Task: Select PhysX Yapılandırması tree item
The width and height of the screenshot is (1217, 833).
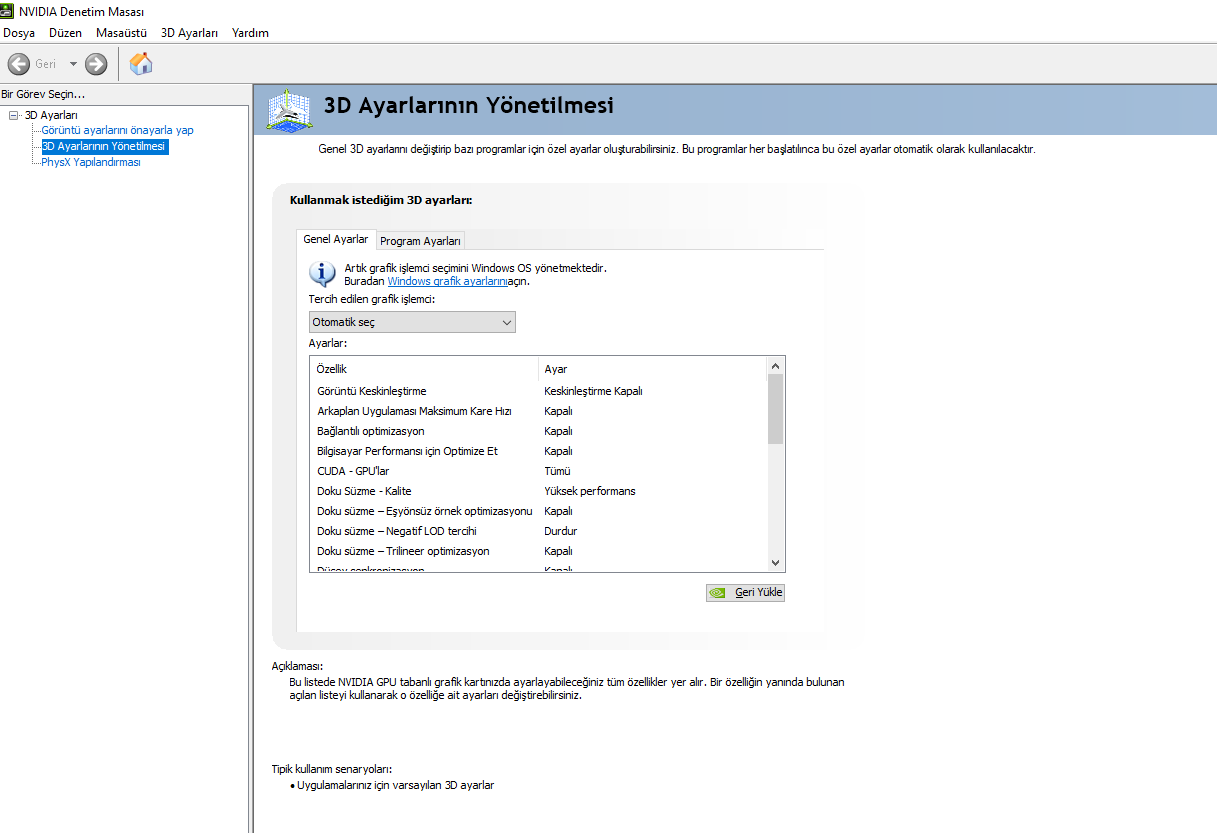Action: coord(91,162)
